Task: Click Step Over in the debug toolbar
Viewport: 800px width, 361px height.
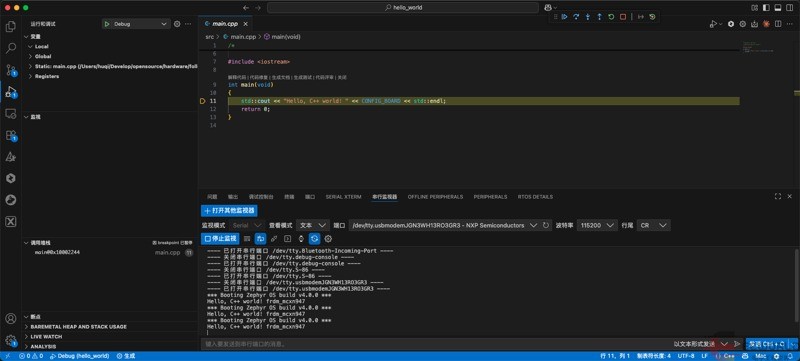Action: click(x=576, y=17)
